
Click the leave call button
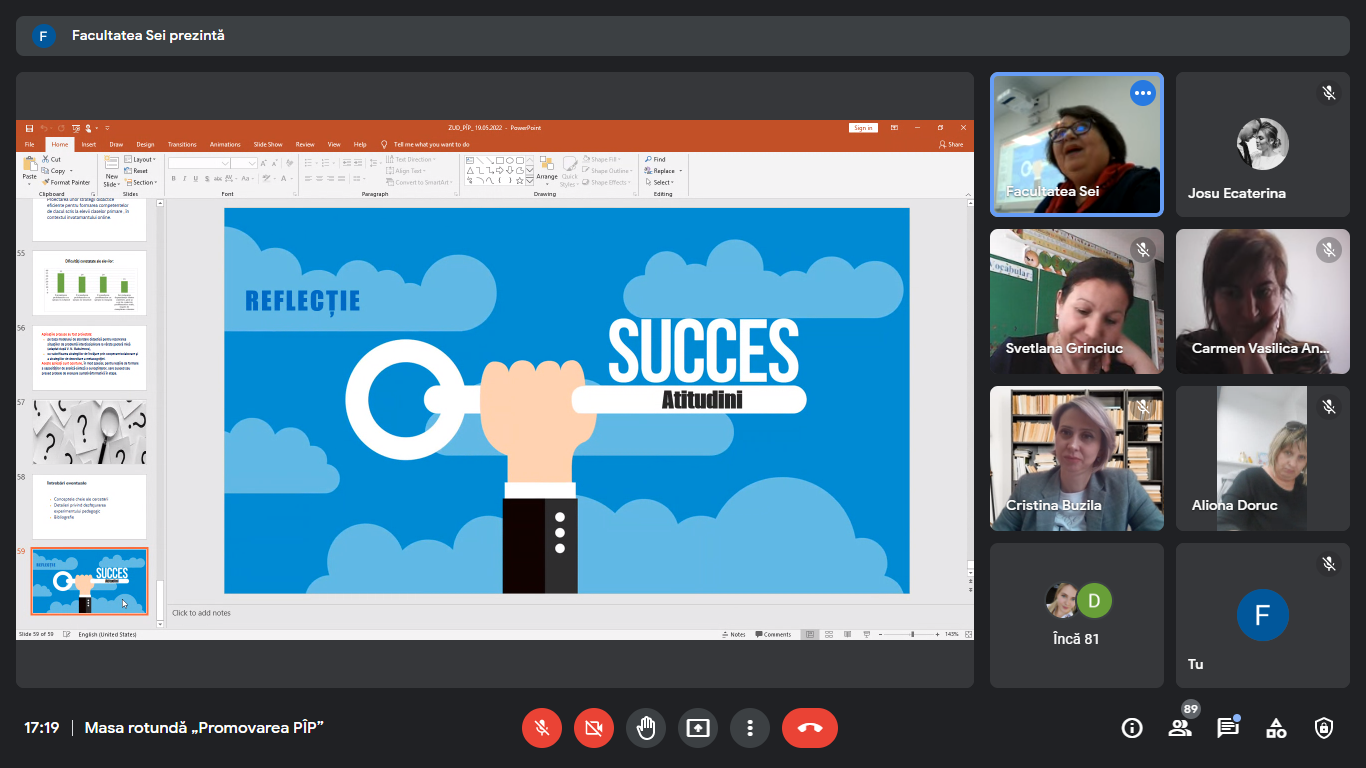click(809, 728)
